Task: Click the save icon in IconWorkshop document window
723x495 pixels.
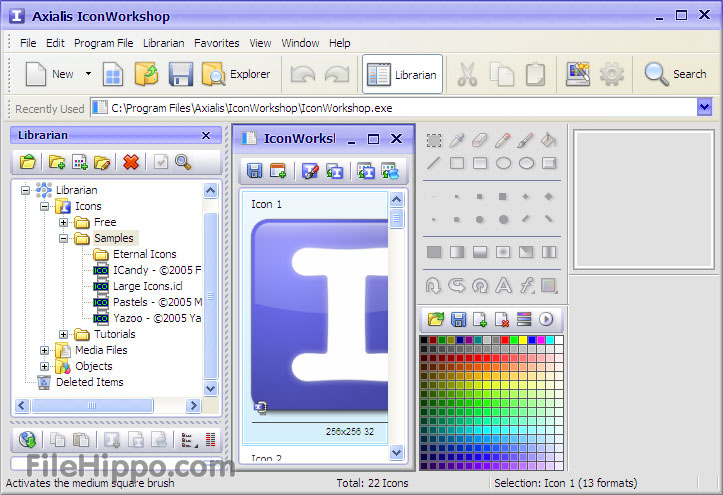Action: click(x=255, y=171)
